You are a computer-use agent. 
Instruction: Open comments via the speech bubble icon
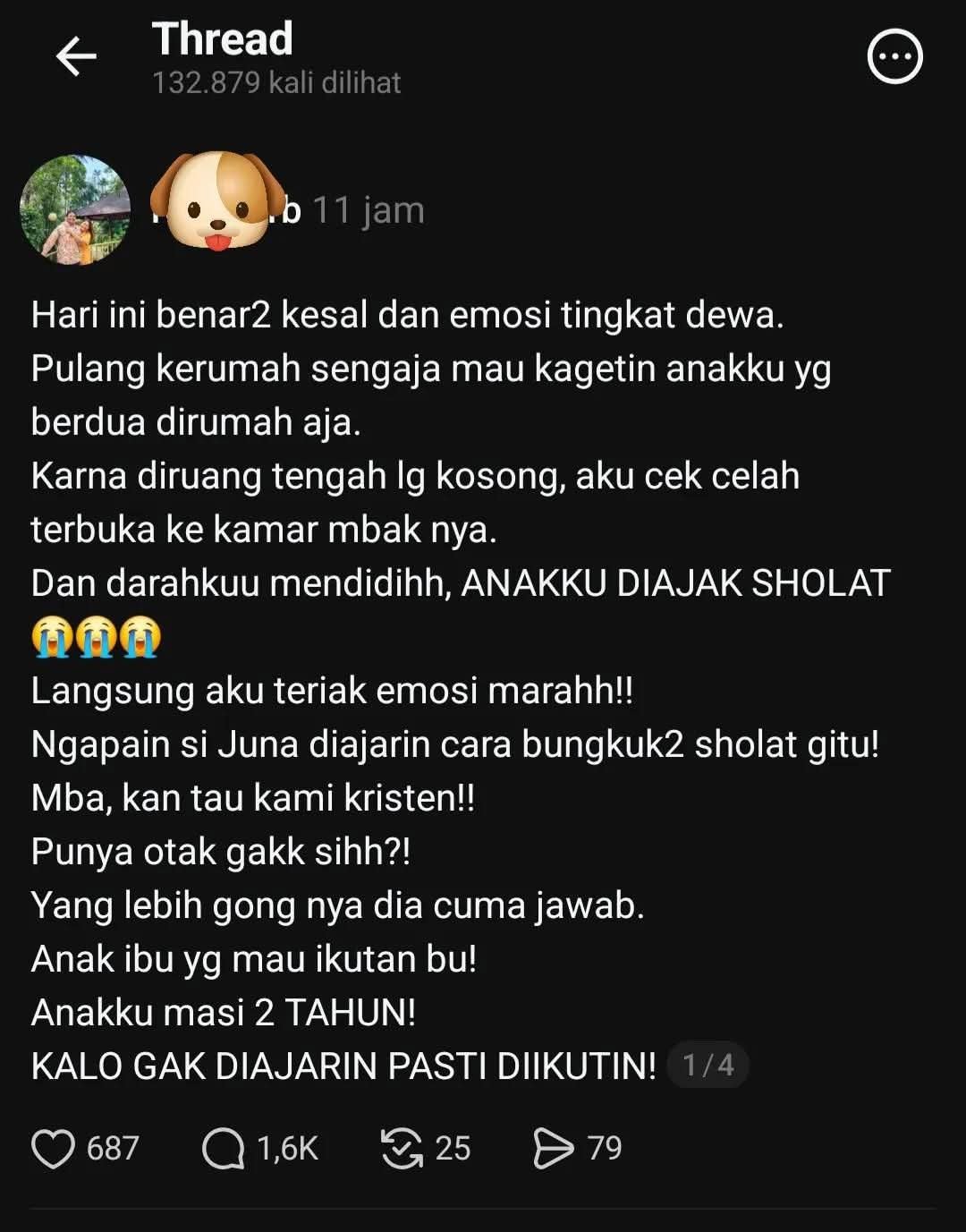click(223, 1149)
